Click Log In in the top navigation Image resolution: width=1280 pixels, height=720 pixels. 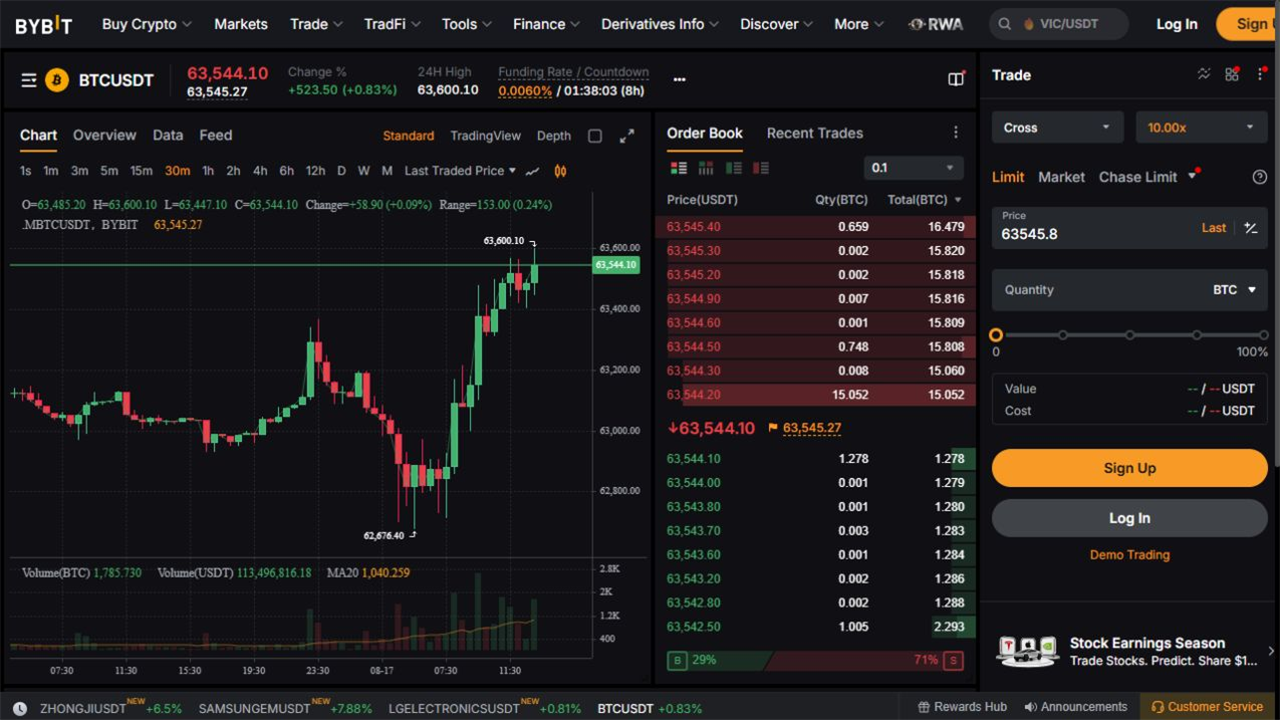[x=1177, y=24]
